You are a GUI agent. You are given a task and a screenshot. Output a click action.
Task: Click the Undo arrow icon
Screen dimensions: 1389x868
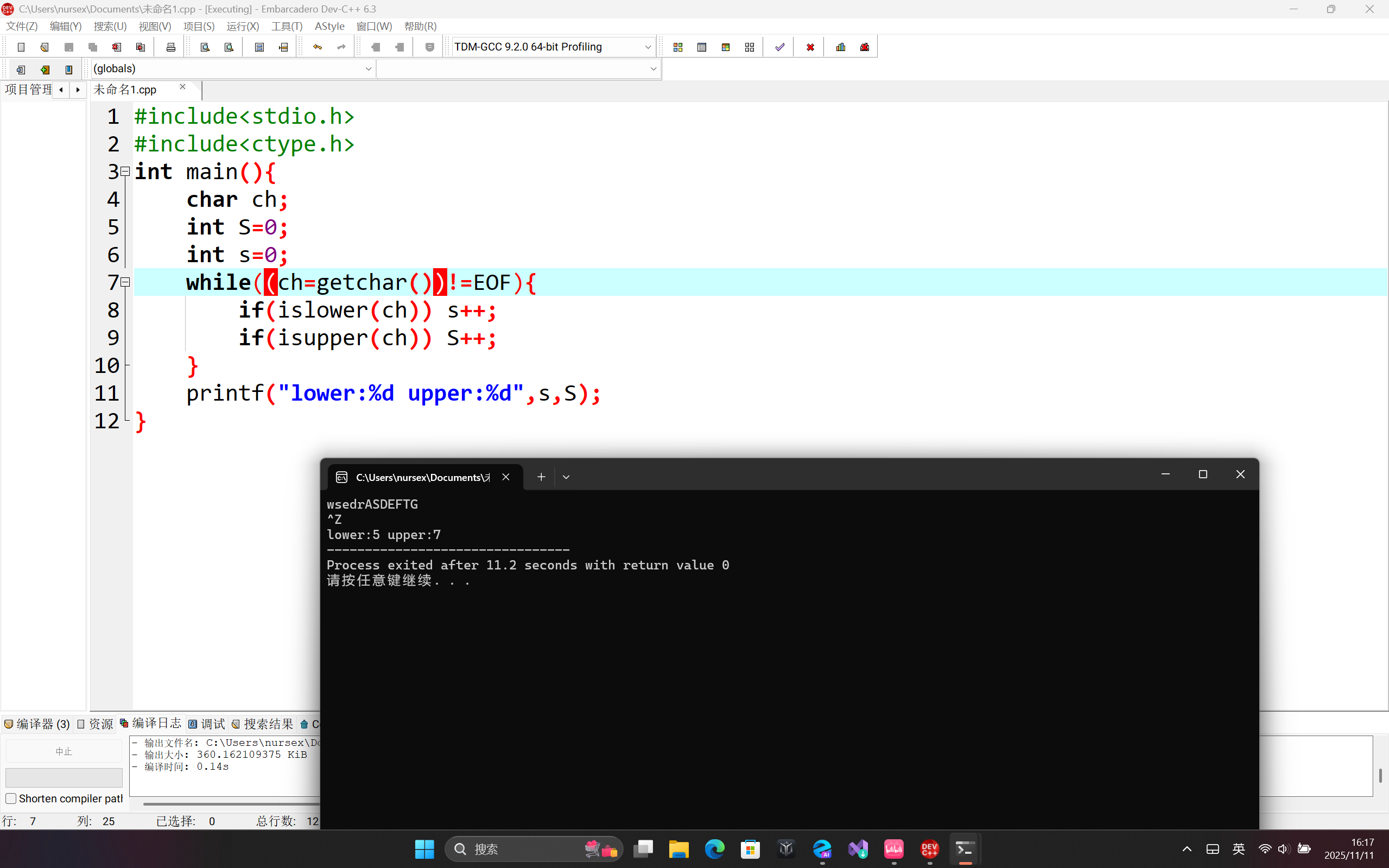[x=318, y=47]
